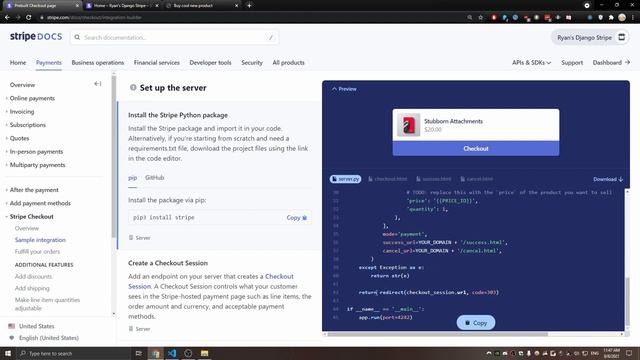
Task: Collapse the sidebar with the arrow icon
Action: (x=98, y=84)
